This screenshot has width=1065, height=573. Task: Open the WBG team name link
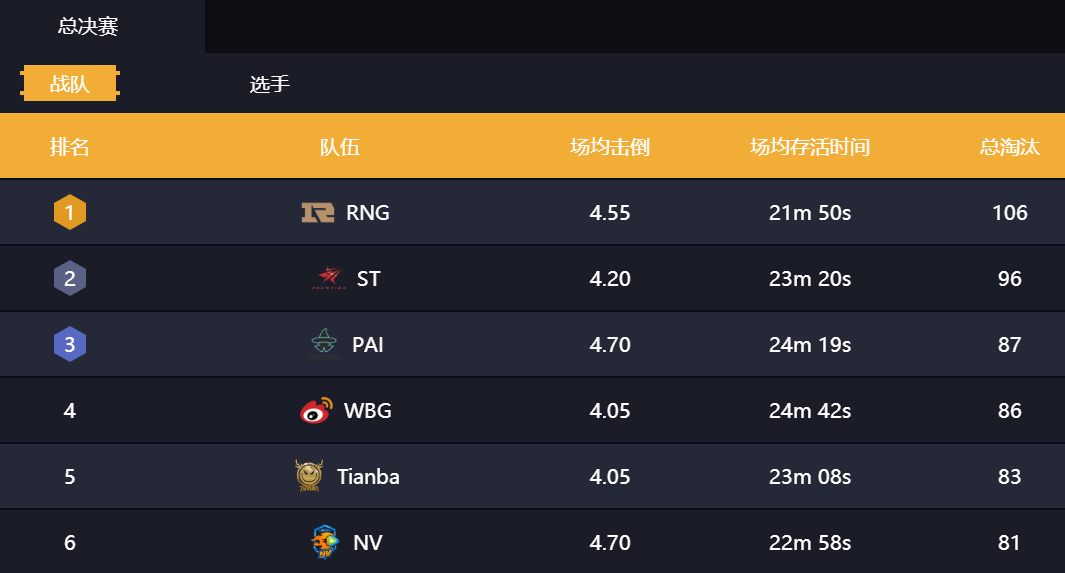pos(367,411)
